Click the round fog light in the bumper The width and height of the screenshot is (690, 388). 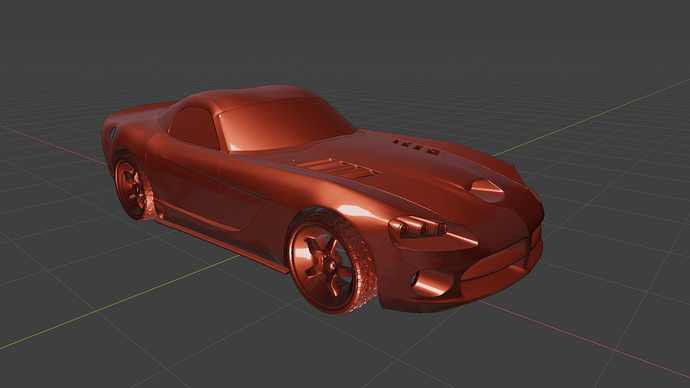tap(432, 282)
